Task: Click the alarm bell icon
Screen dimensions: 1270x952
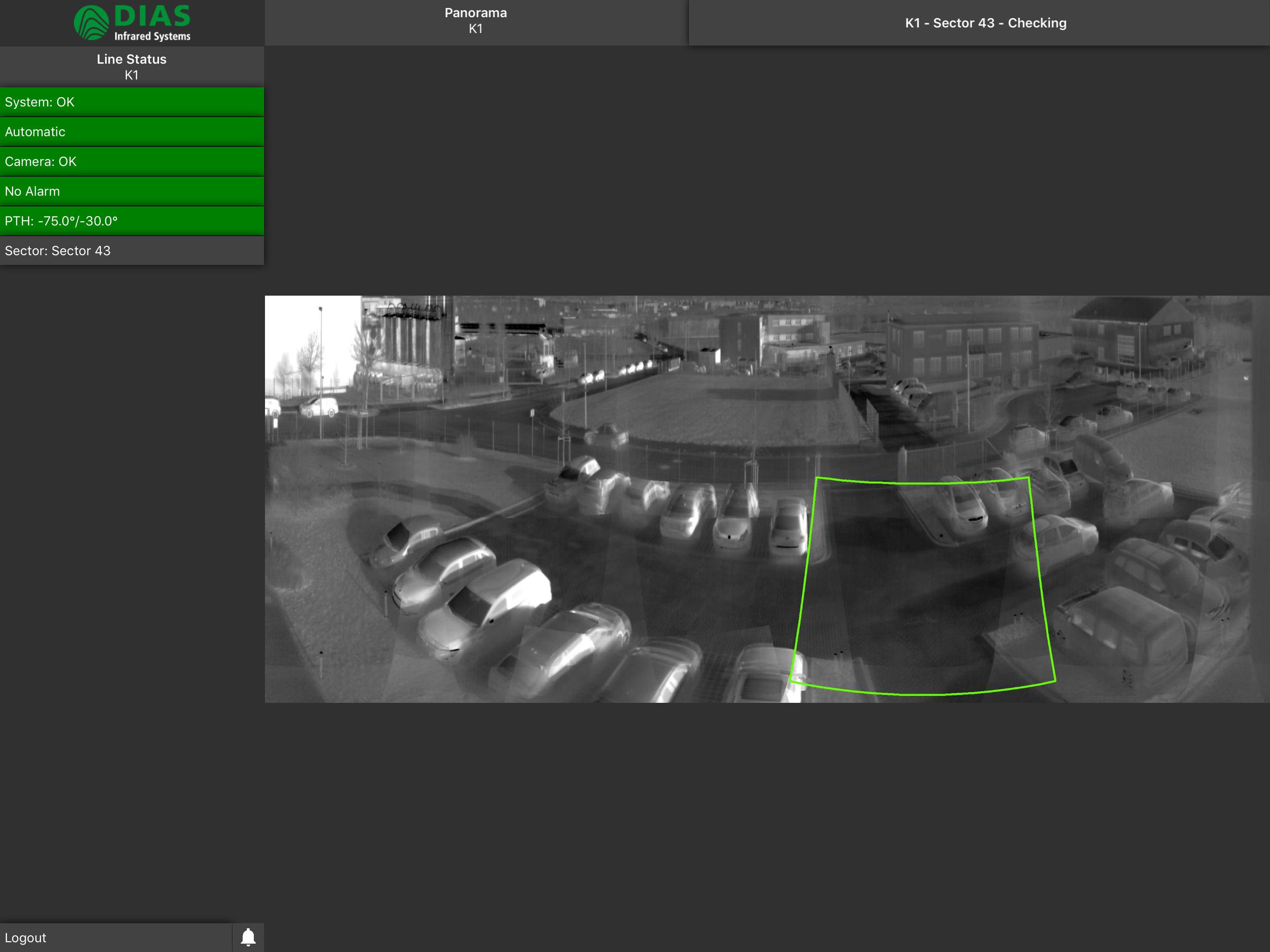Action: pos(248,937)
